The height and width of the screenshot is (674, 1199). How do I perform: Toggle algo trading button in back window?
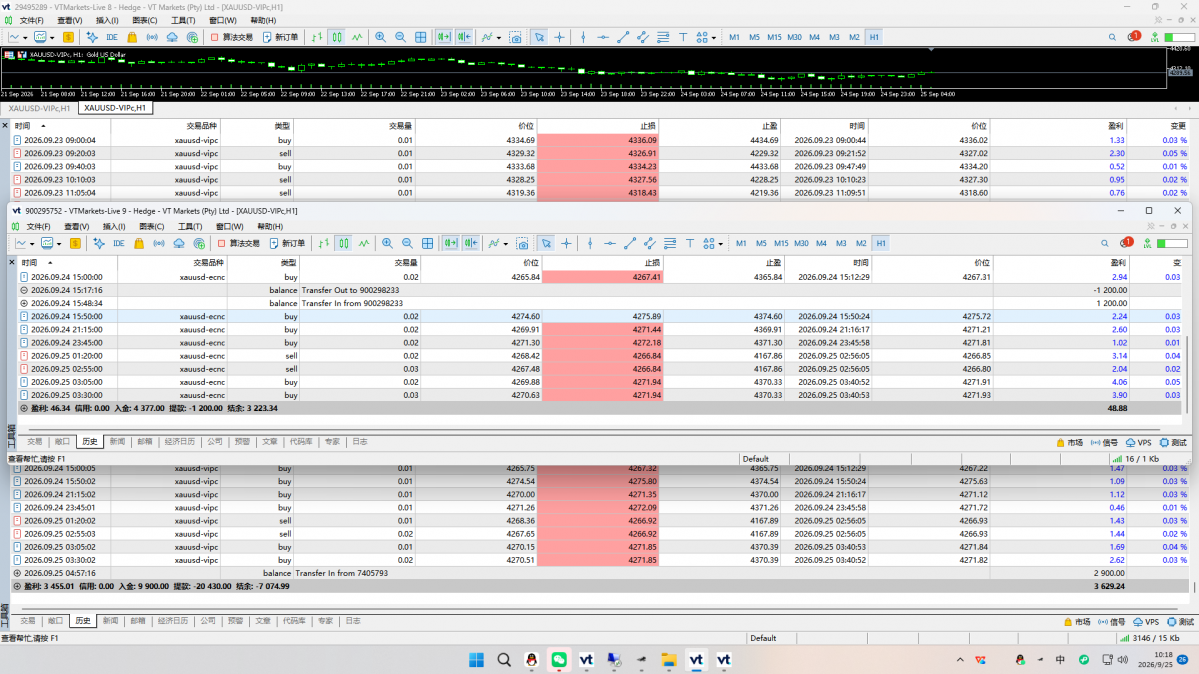(x=232, y=37)
